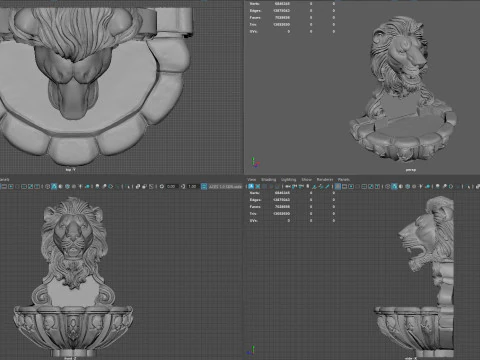The image size is (480, 360).
Task: Open the ACES 1.0 SDR-video dropdown
Action: click(226, 186)
